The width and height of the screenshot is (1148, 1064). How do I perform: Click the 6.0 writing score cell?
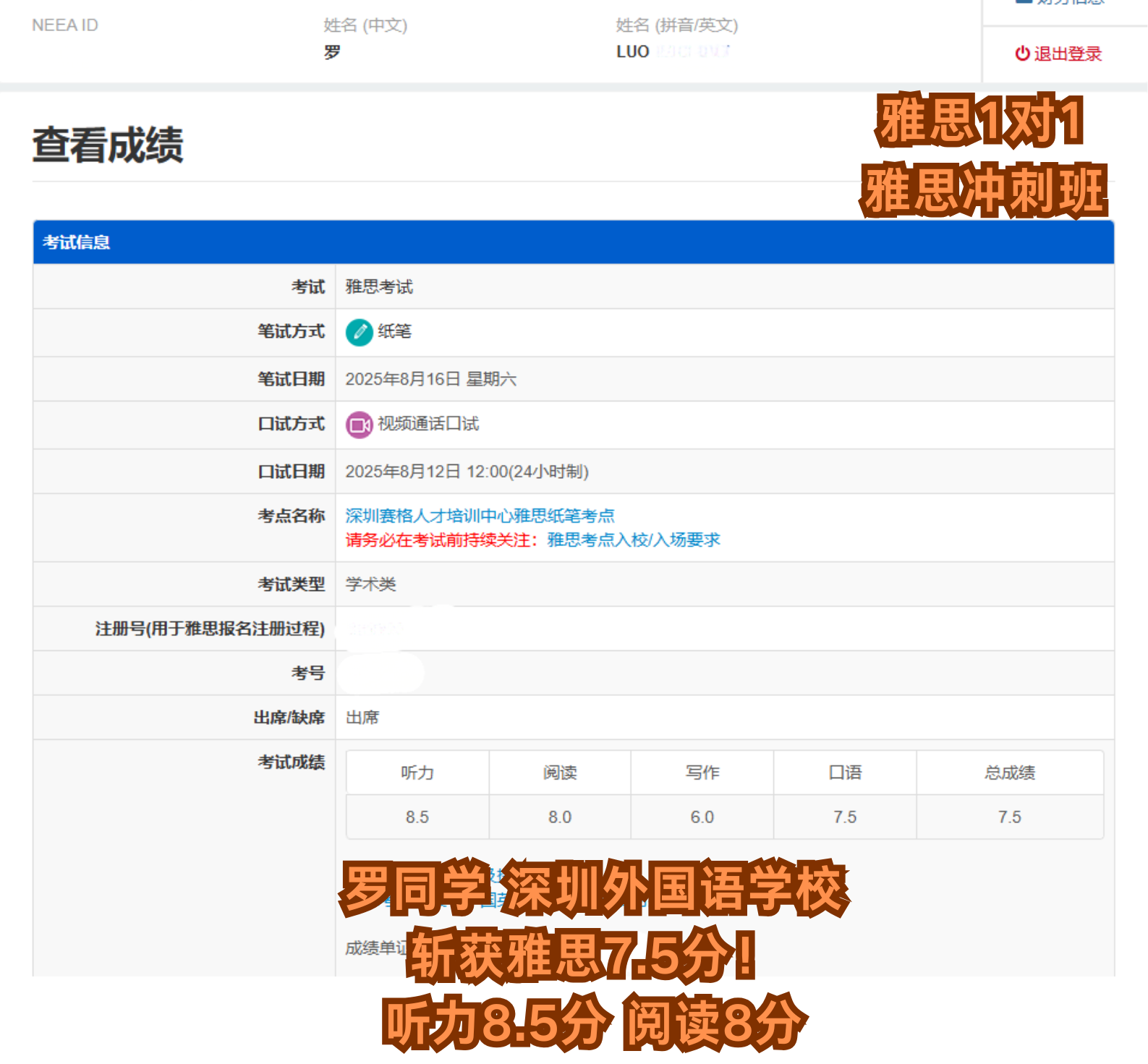click(x=702, y=817)
